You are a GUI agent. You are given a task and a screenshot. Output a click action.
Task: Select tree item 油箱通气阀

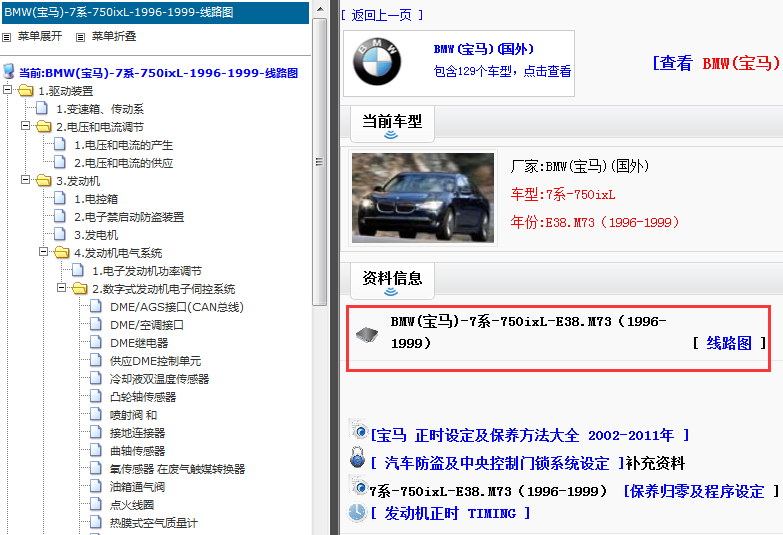pyautogui.click(x=137, y=487)
